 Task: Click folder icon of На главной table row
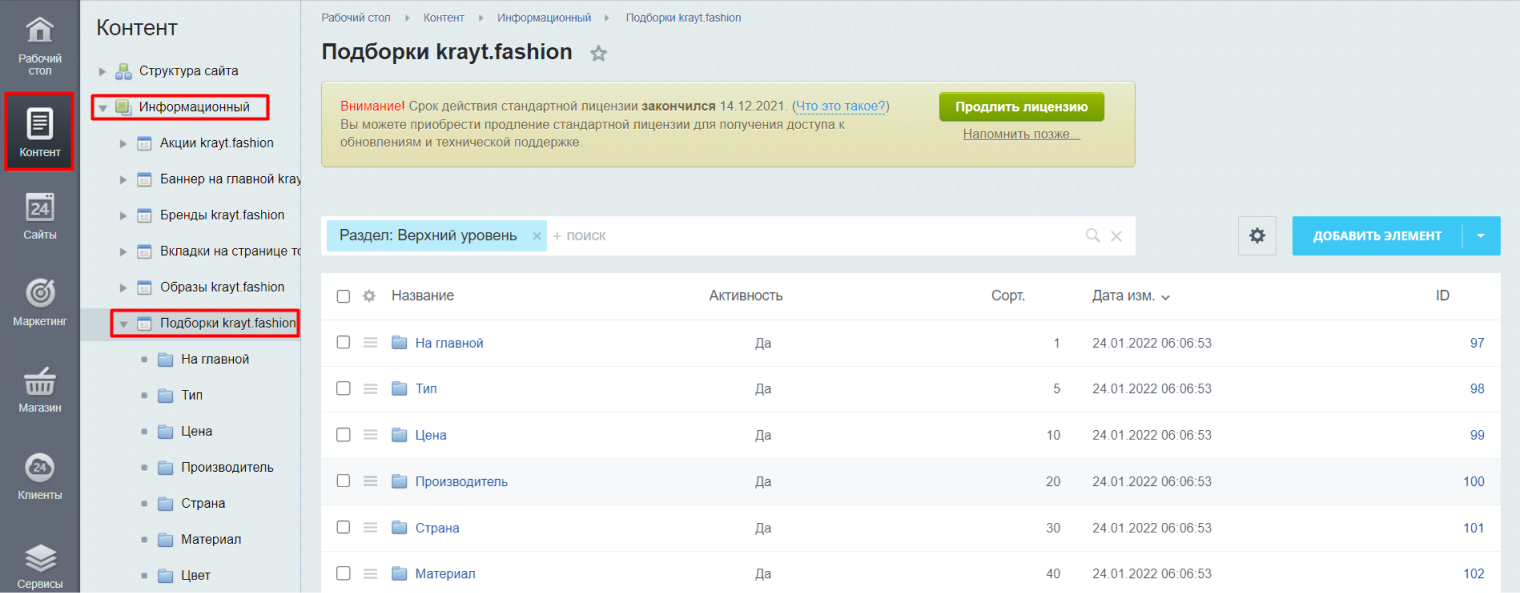click(399, 343)
